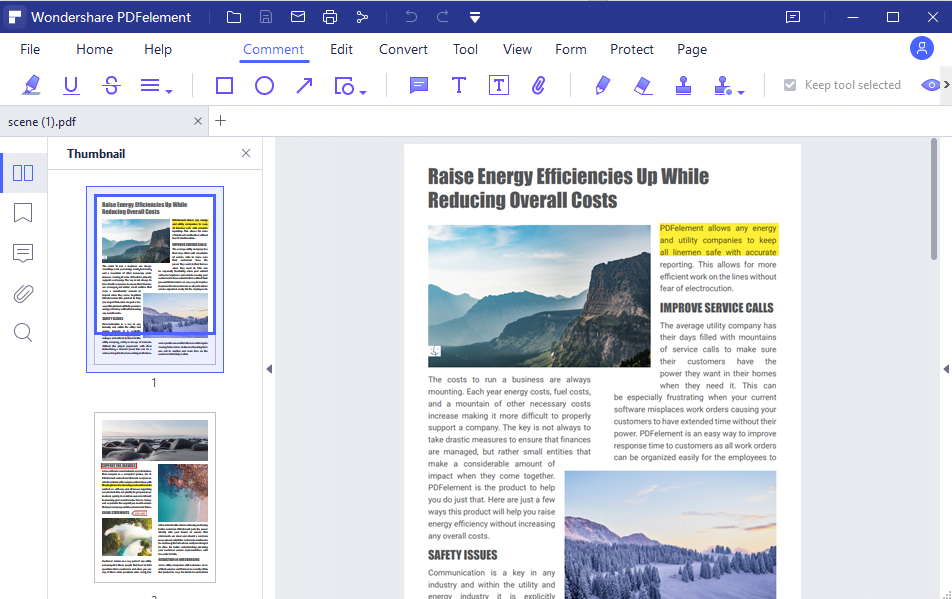Viewport: 952px width, 599px height.
Task: Open the File menu
Action: click(30, 49)
